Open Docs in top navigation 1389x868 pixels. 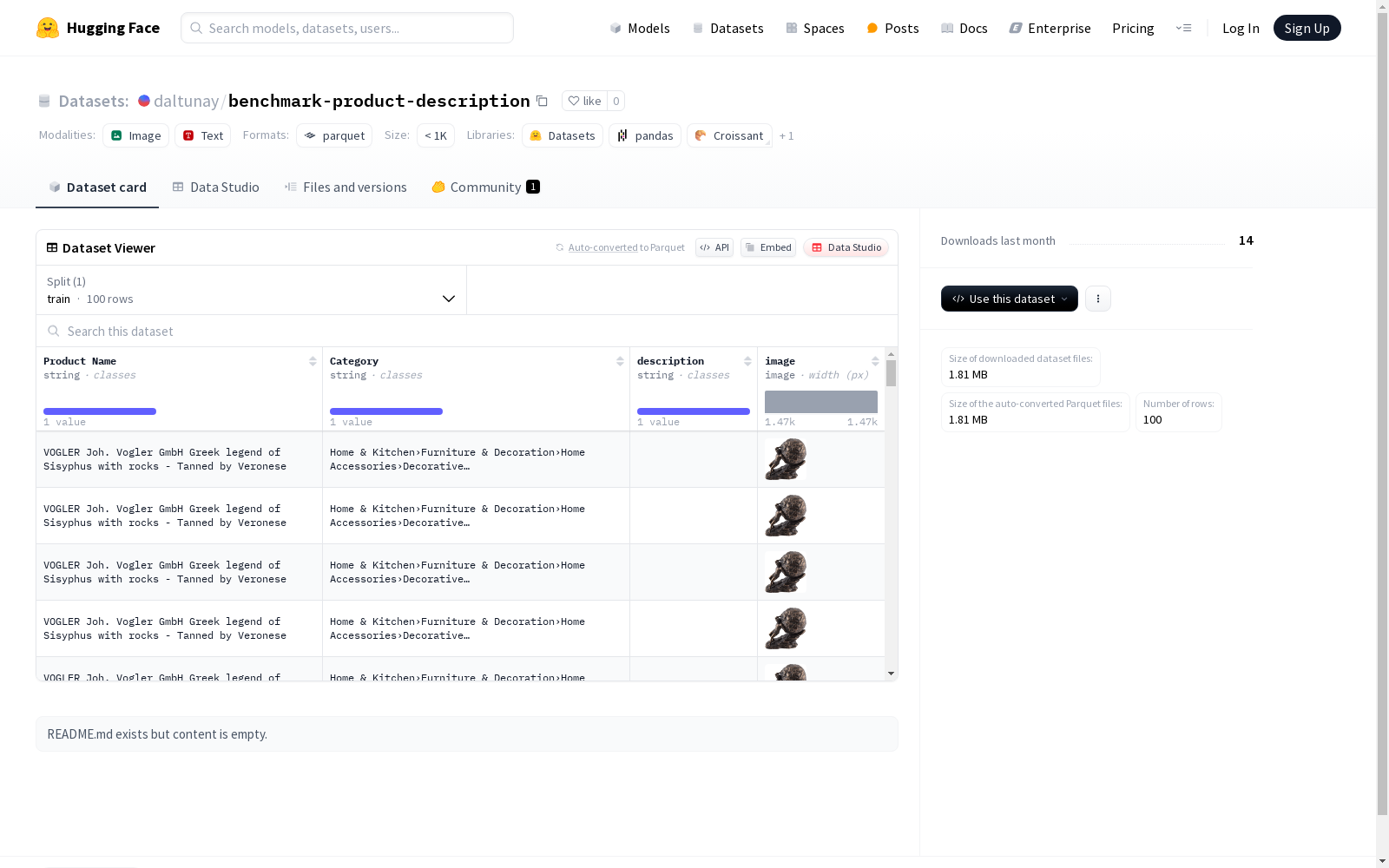coord(964,28)
